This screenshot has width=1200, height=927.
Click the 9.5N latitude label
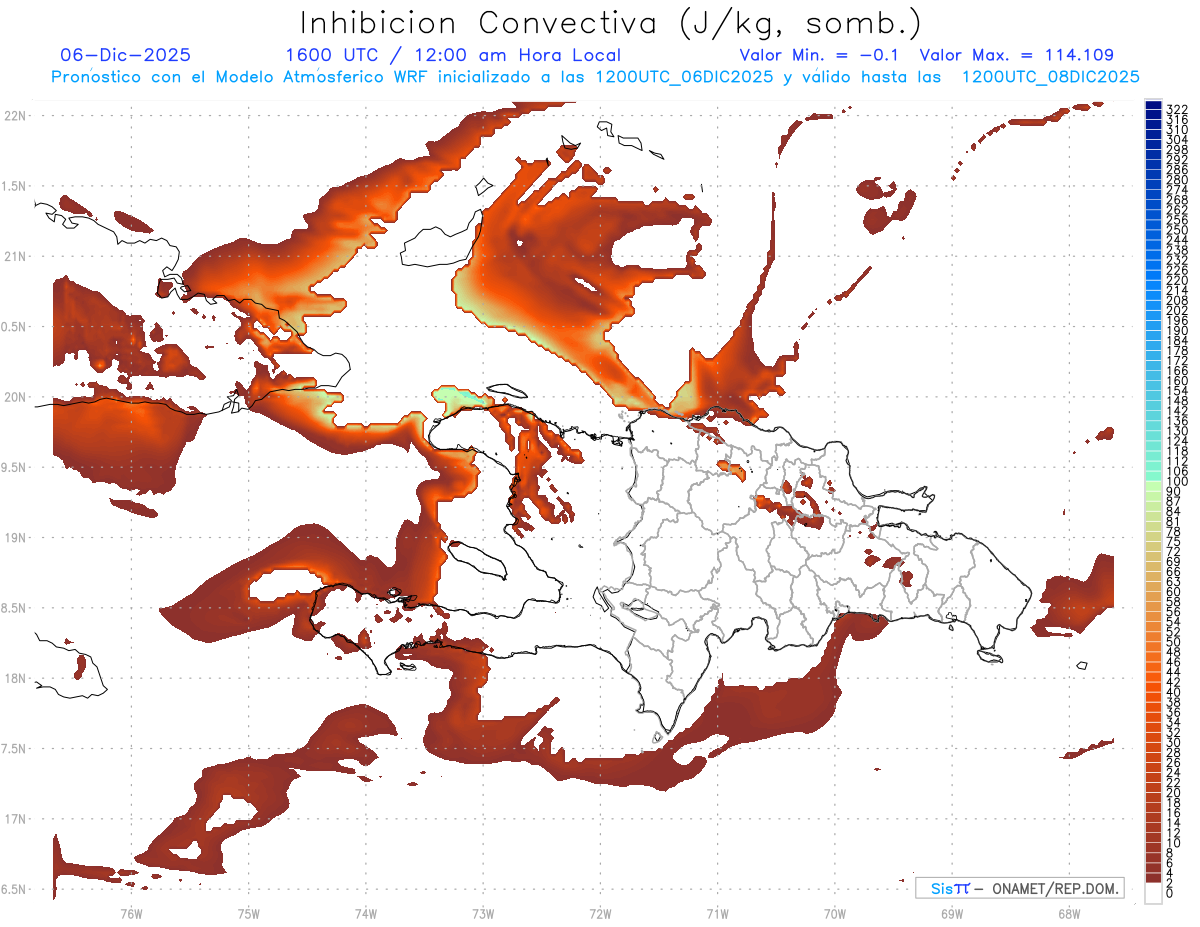point(15,467)
